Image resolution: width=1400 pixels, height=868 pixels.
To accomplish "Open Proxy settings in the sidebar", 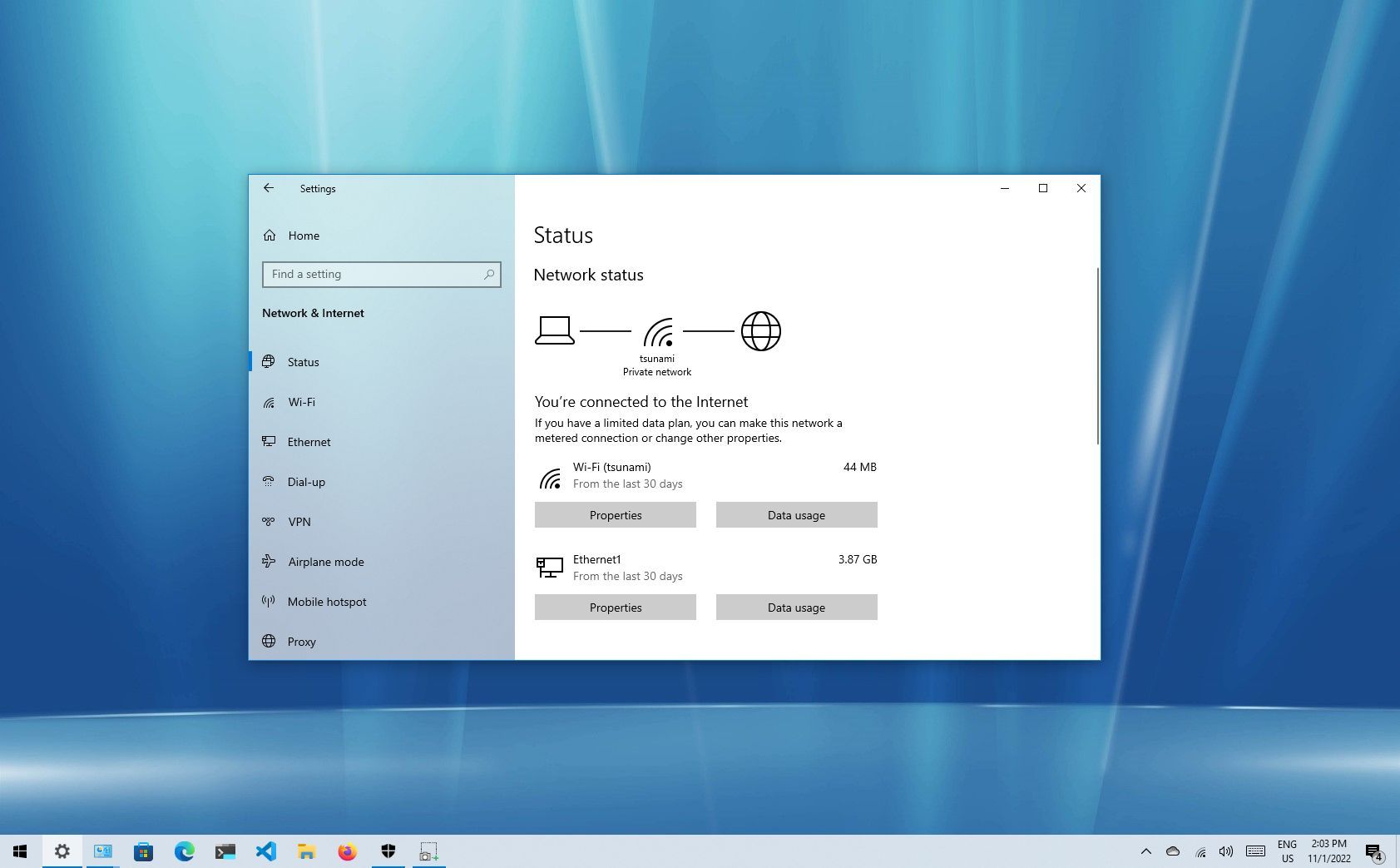I will [301, 642].
